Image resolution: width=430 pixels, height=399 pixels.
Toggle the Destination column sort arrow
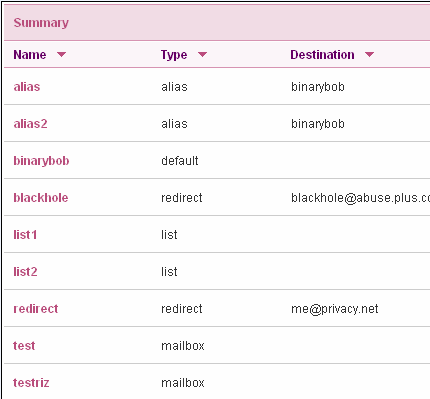[369, 54]
